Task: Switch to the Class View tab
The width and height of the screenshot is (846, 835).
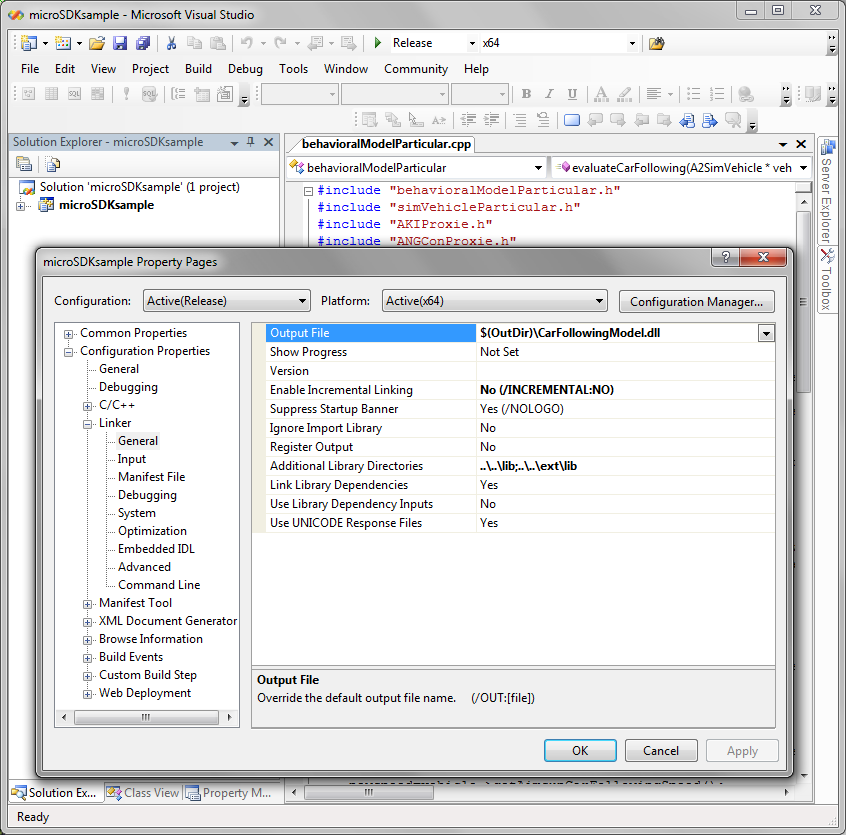Action: [143, 793]
